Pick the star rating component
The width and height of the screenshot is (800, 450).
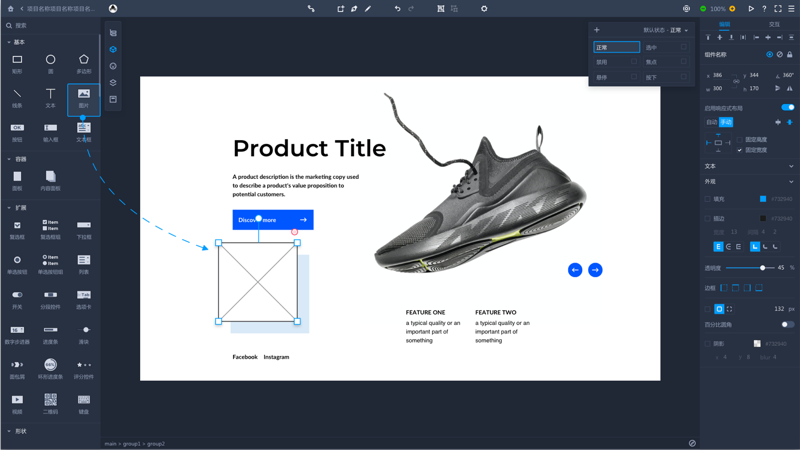(84, 365)
